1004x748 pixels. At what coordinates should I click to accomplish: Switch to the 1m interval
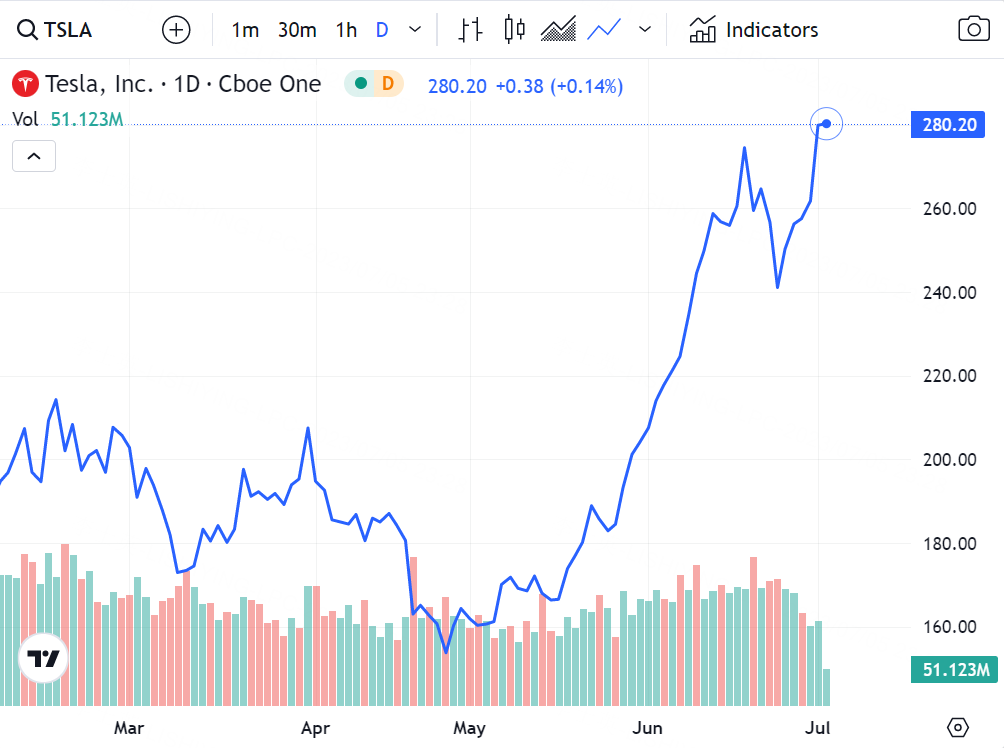tap(245, 30)
